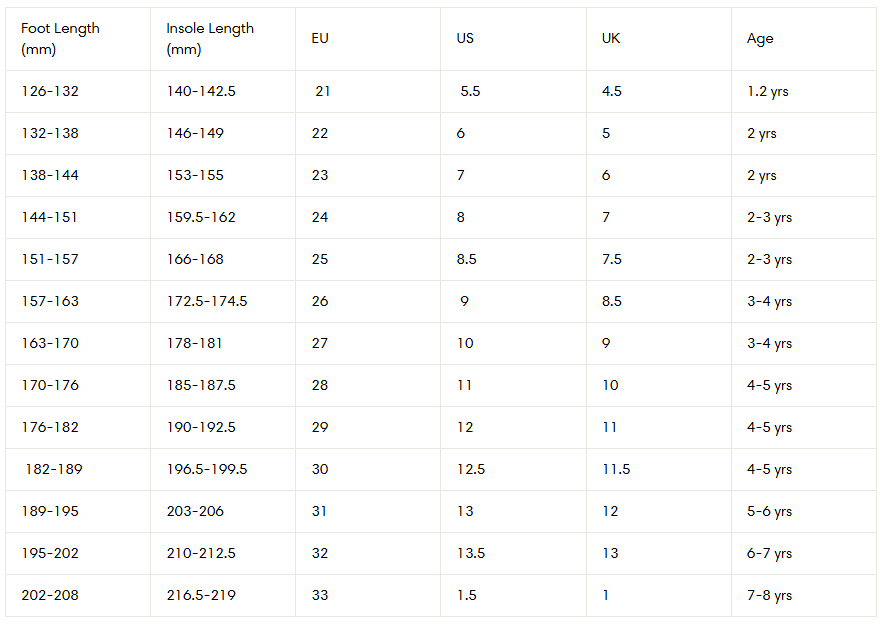The width and height of the screenshot is (880, 626).
Task: Select foot length cell 163-170
Action: [x=50, y=343]
